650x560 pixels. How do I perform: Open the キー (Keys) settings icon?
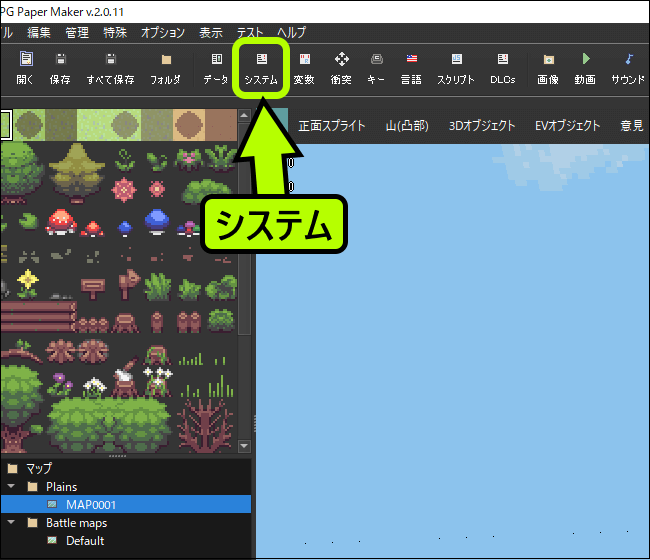pyautogui.click(x=377, y=68)
